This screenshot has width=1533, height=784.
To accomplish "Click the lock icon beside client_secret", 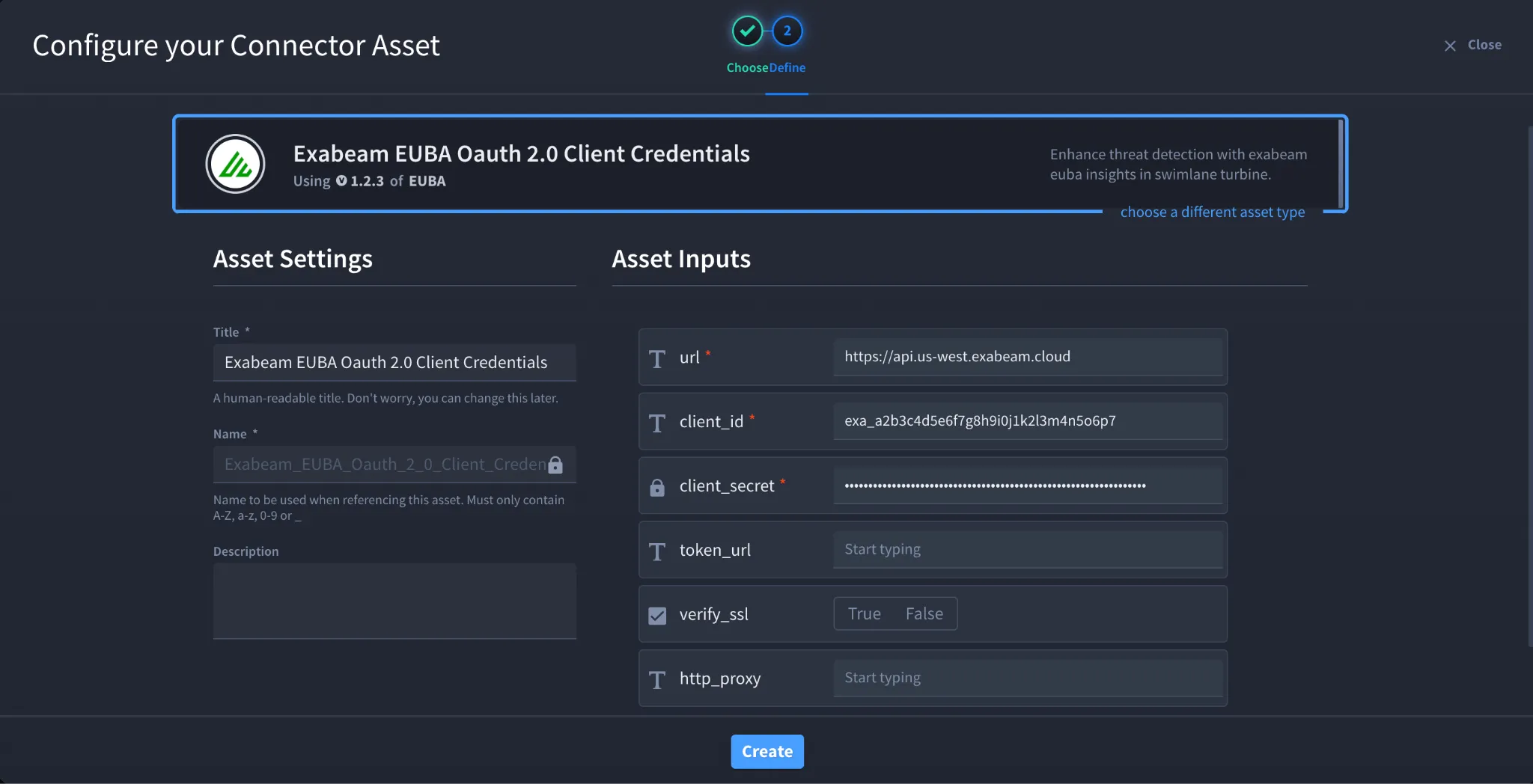I will tap(657, 487).
